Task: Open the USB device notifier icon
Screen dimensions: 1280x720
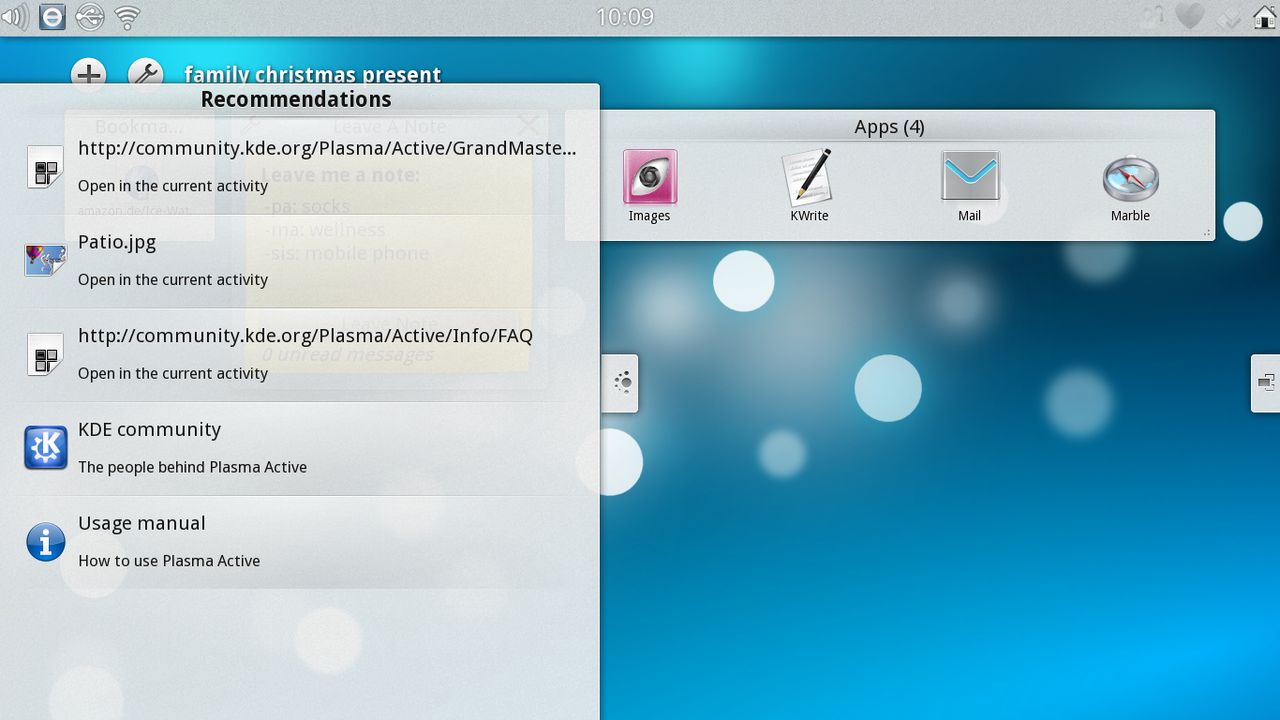Action: pyautogui.click(x=89, y=17)
